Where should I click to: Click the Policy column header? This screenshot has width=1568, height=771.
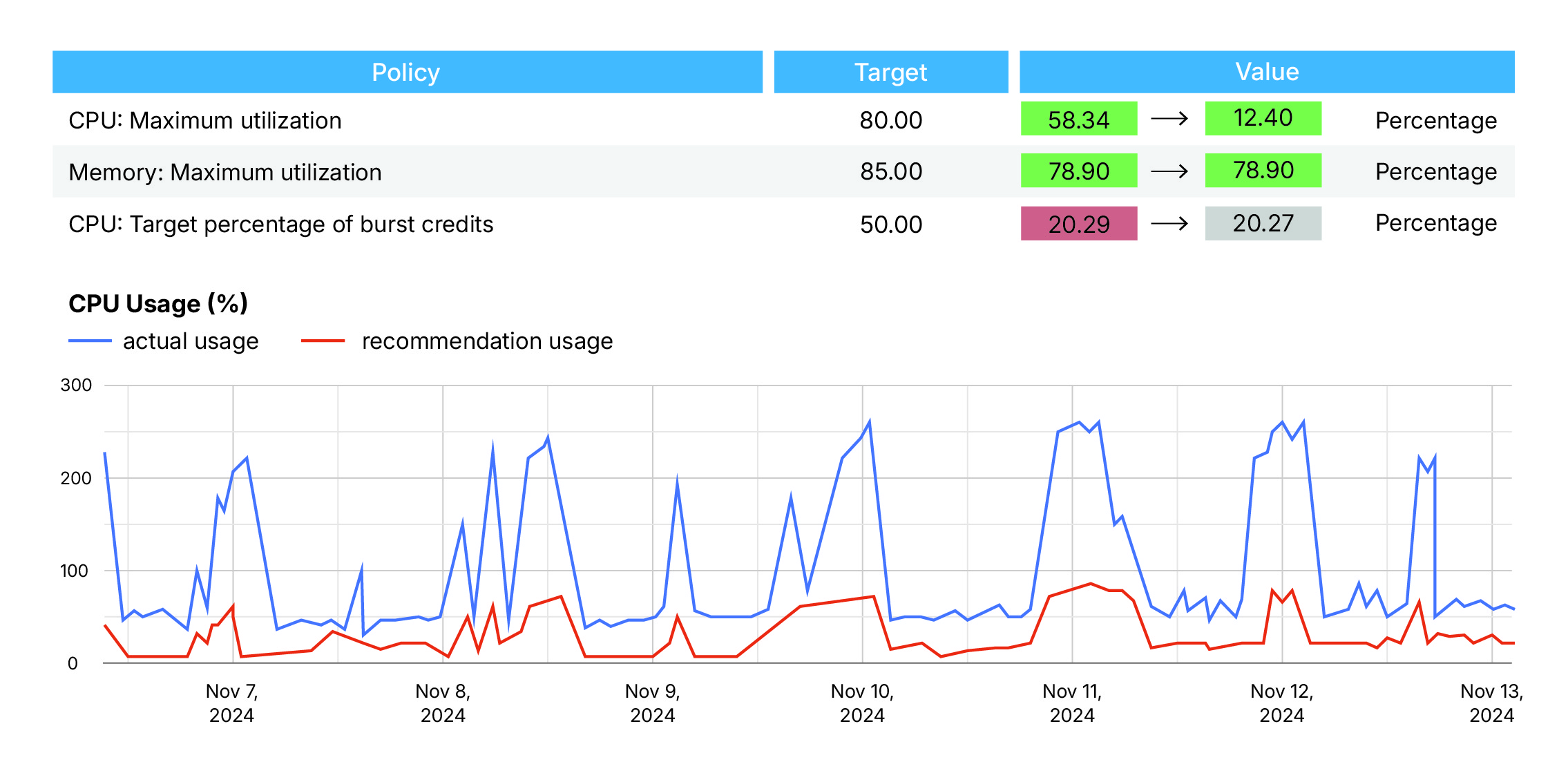(x=408, y=72)
